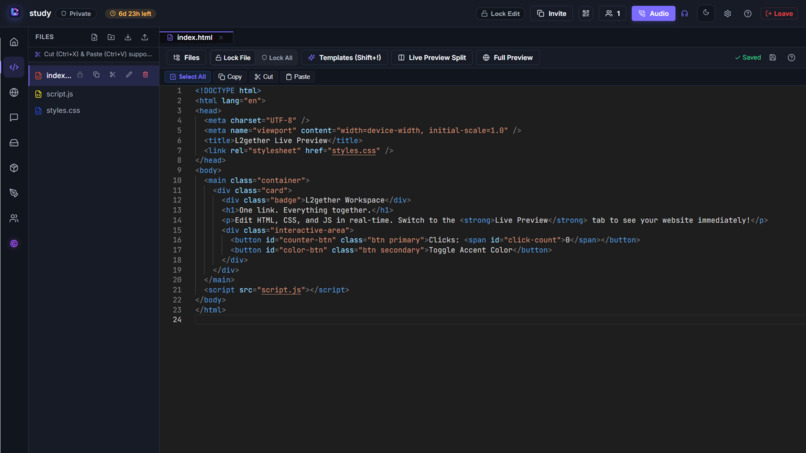Click the headphones icon
Image resolution: width=806 pixels, height=453 pixels.
pyautogui.click(x=685, y=14)
